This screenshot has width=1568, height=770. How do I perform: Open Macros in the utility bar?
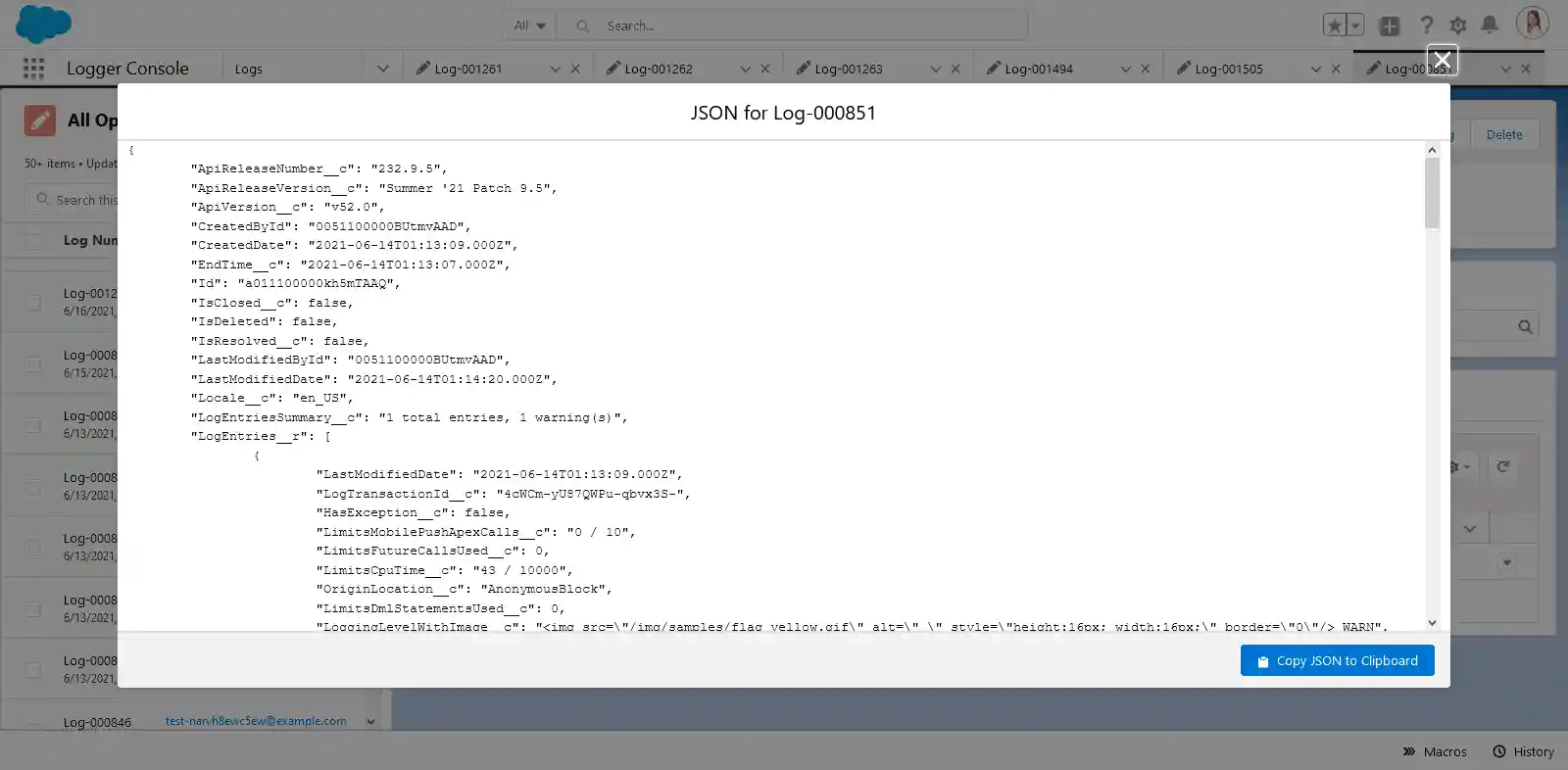(x=1434, y=751)
